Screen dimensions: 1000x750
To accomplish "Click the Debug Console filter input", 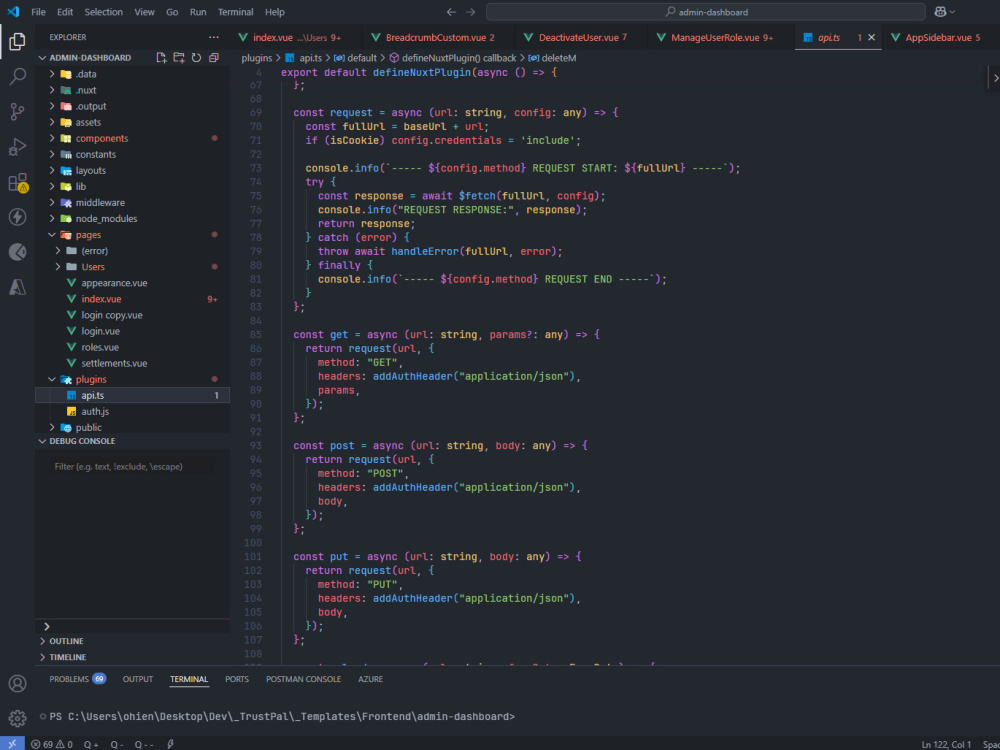I will pyautogui.click(x=133, y=467).
